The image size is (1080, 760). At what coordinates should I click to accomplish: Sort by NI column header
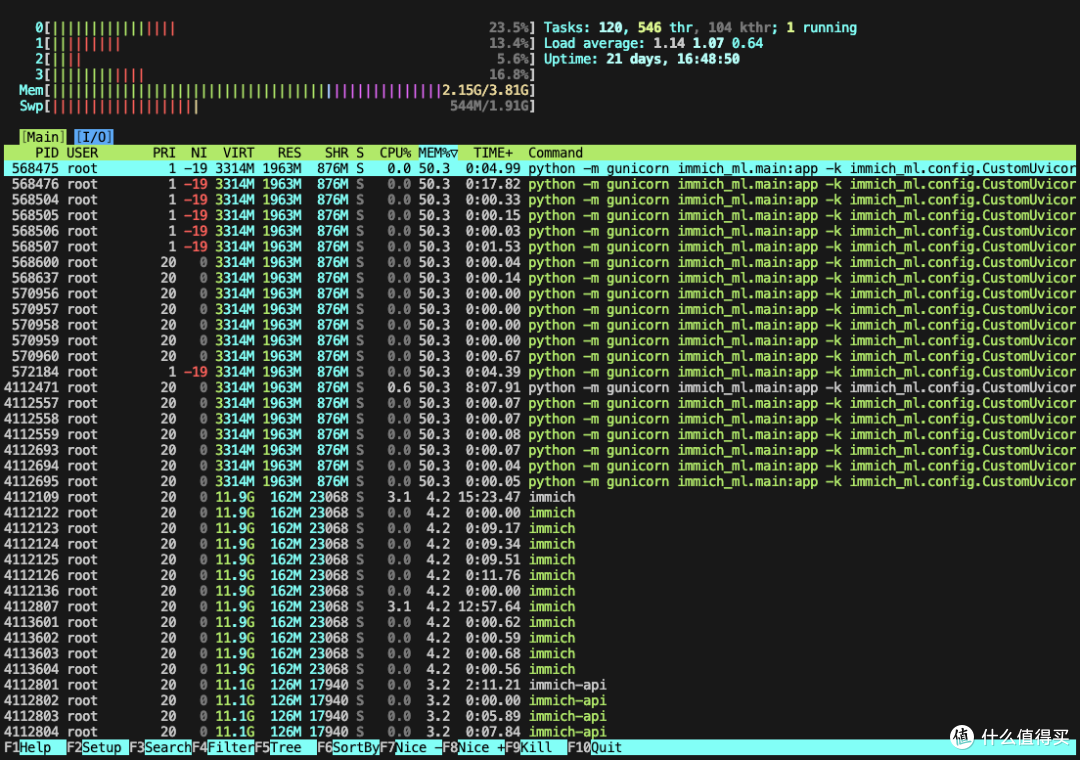pos(199,152)
